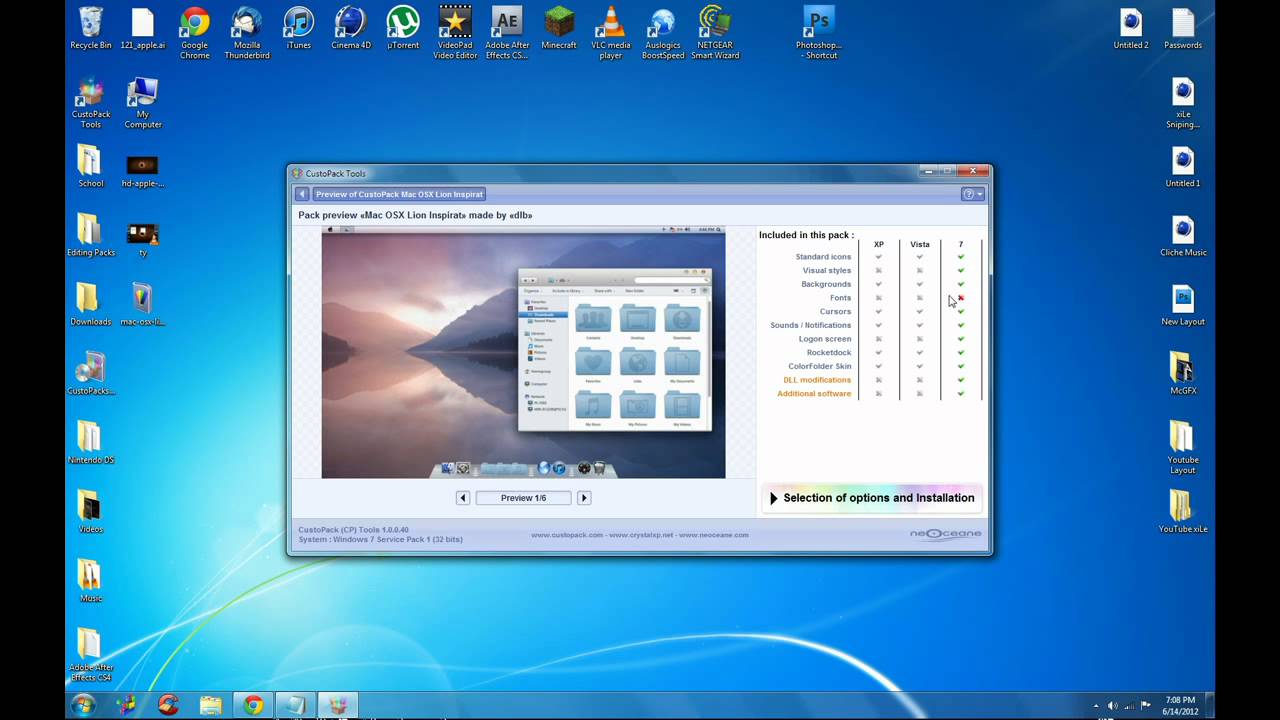Select the Adobe After Effects CS4 folder
The height and width of the screenshot is (720, 1280).
(x=90, y=655)
